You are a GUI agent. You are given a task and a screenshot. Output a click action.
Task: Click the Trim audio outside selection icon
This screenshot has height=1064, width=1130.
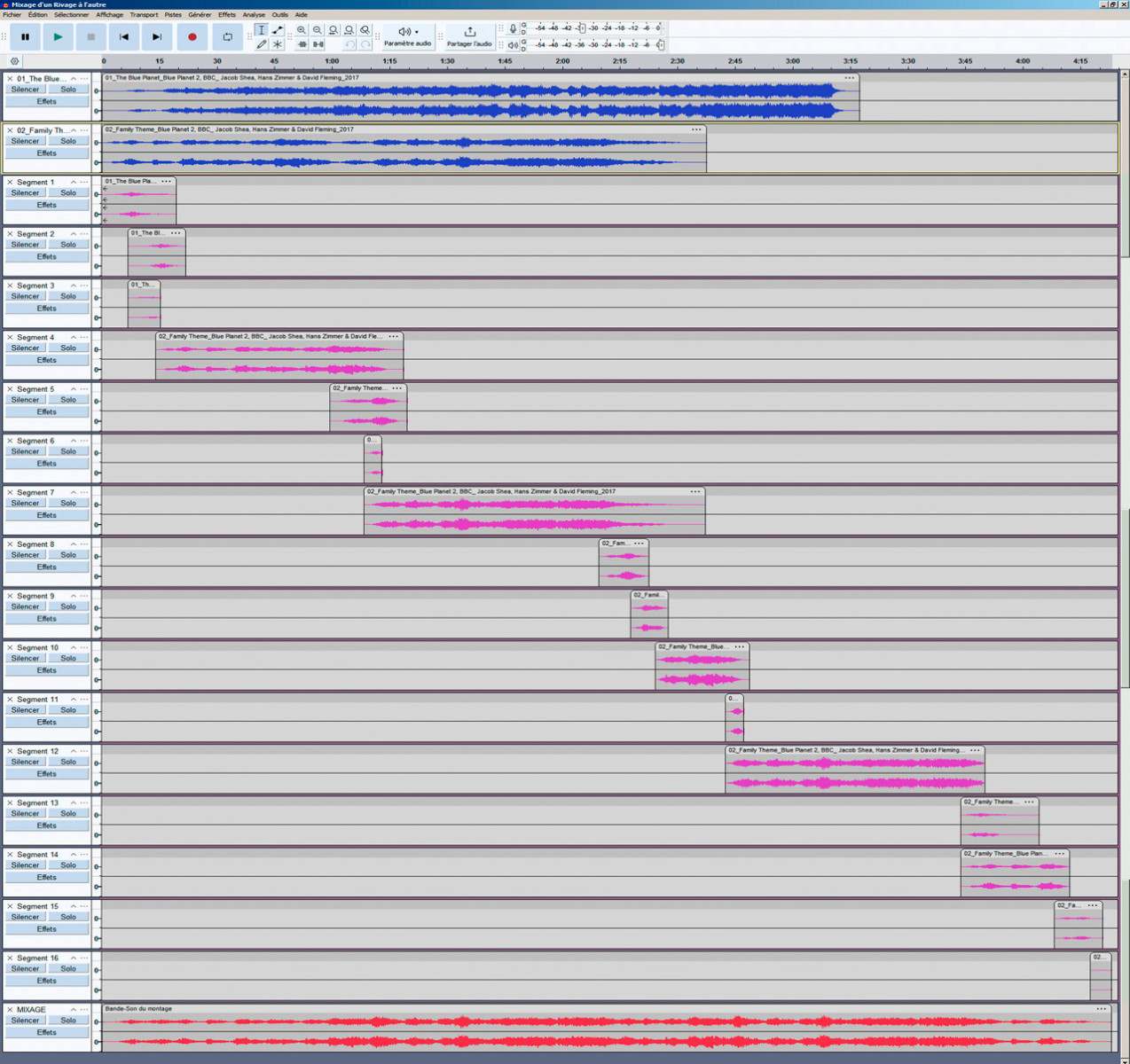(x=302, y=43)
